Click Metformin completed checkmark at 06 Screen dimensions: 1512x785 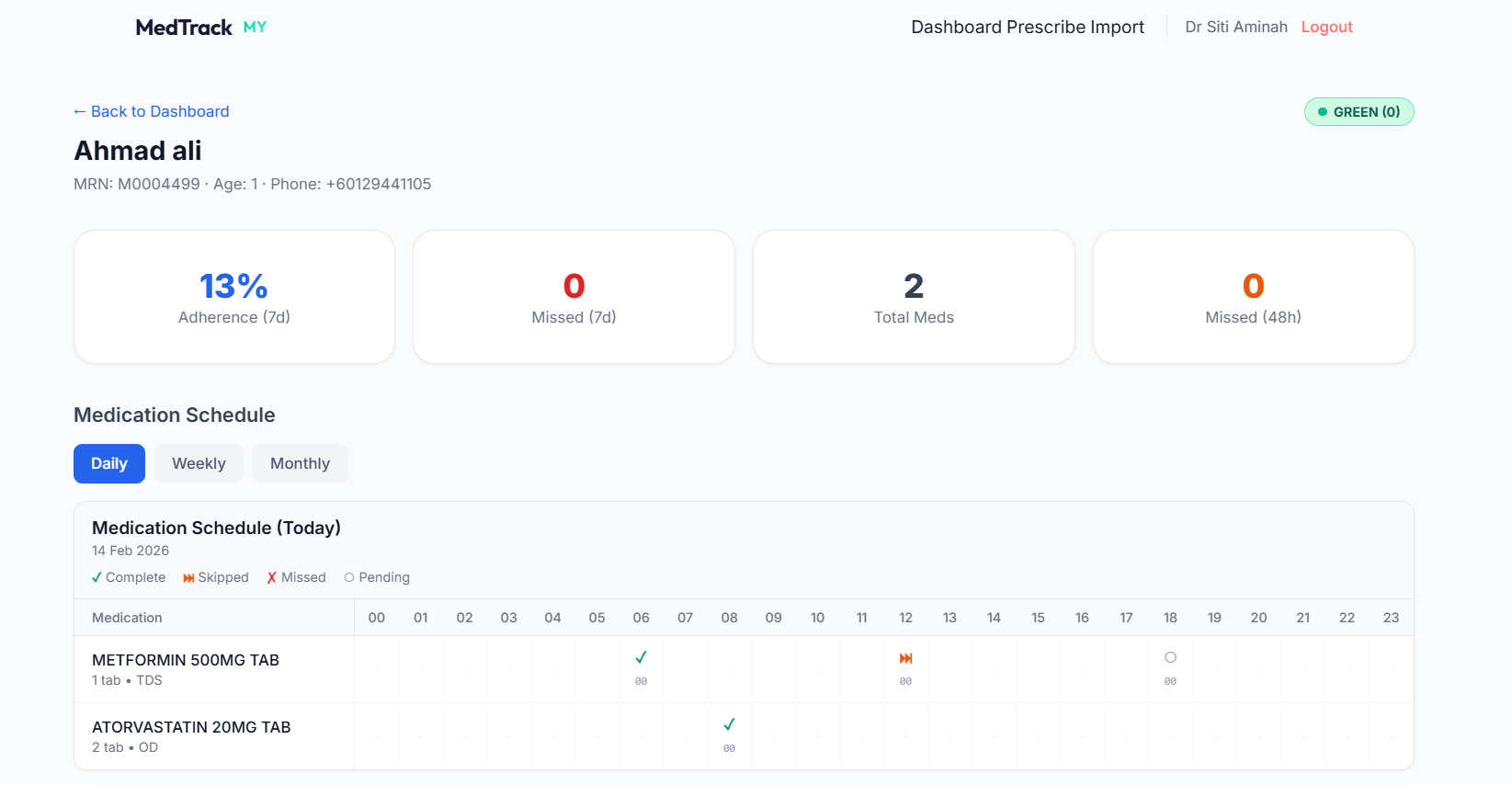pyautogui.click(x=641, y=658)
